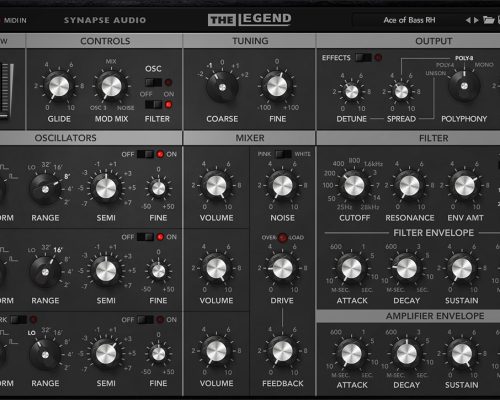Viewport: 500px width, 400px height.
Task: Click oscillator 3 RANGE knob
Action: (45, 355)
